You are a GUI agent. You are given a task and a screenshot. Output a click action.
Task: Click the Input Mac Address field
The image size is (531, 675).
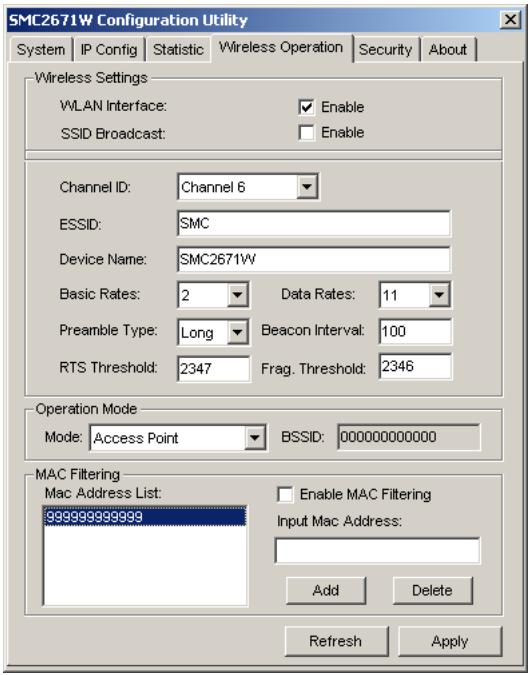click(377, 551)
